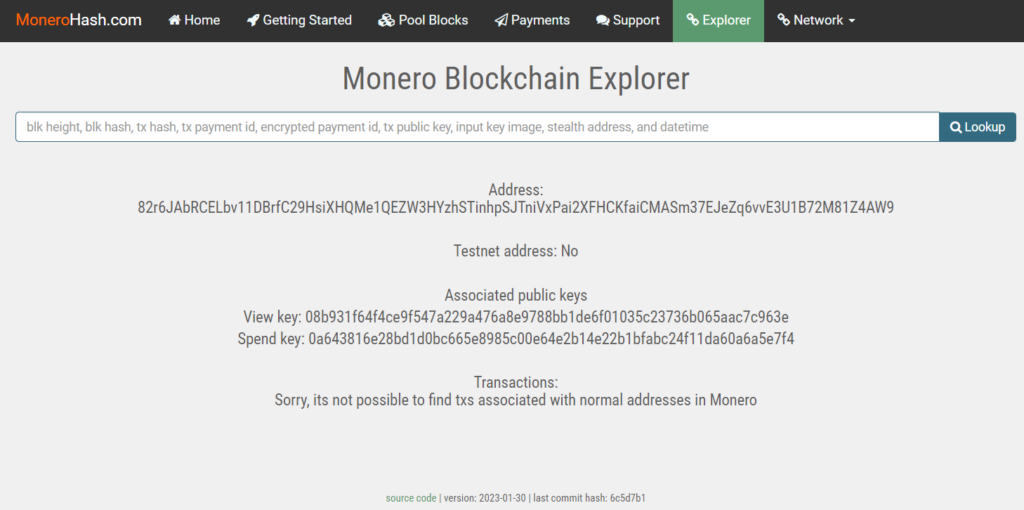Click the rocket icon for Getting Started
The height and width of the screenshot is (510, 1024).
click(253, 20)
